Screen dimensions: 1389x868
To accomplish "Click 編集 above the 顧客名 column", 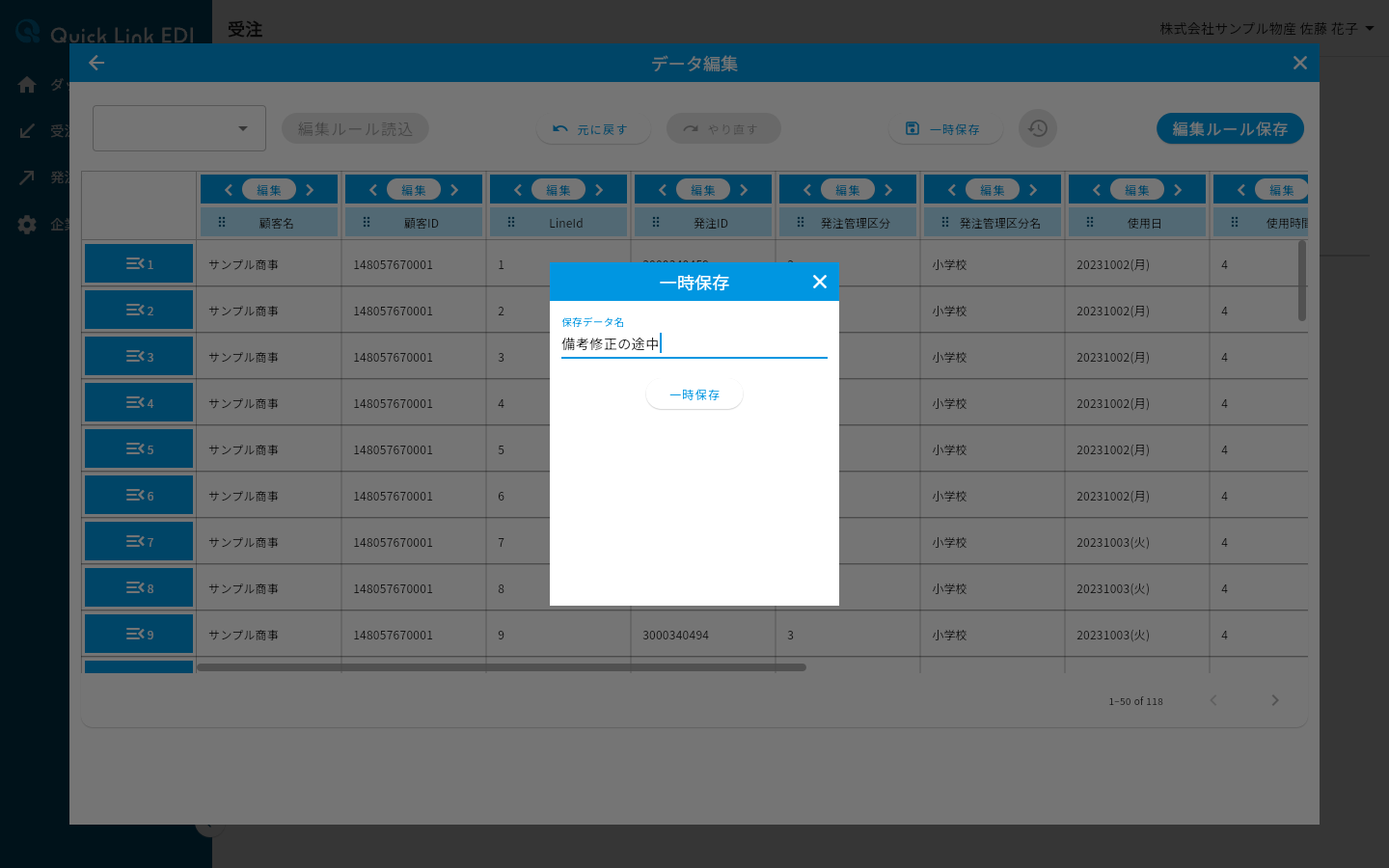I will tap(269, 190).
